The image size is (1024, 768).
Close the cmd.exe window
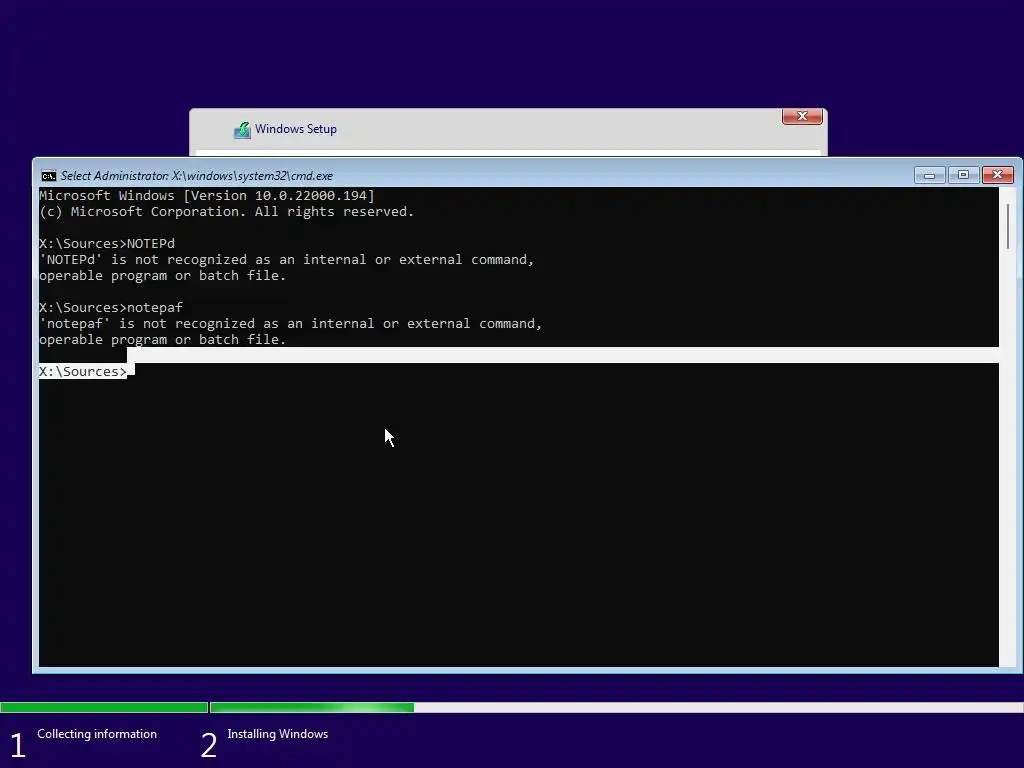point(997,175)
